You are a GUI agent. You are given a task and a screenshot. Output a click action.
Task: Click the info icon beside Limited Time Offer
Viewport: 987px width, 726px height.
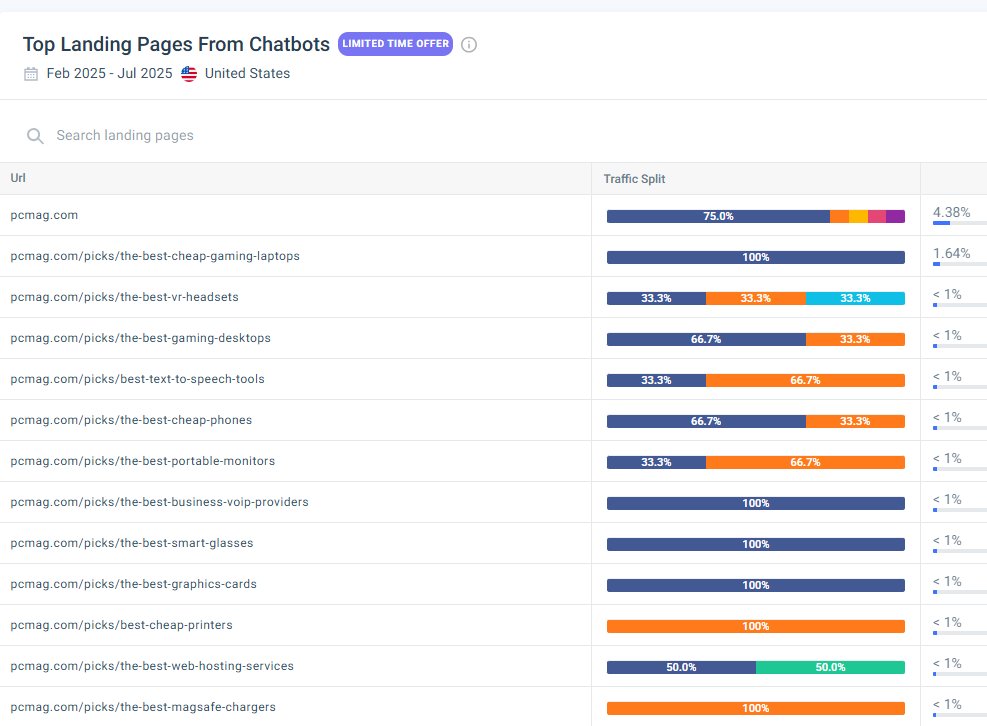pyautogui.click(x=468, y=45)
